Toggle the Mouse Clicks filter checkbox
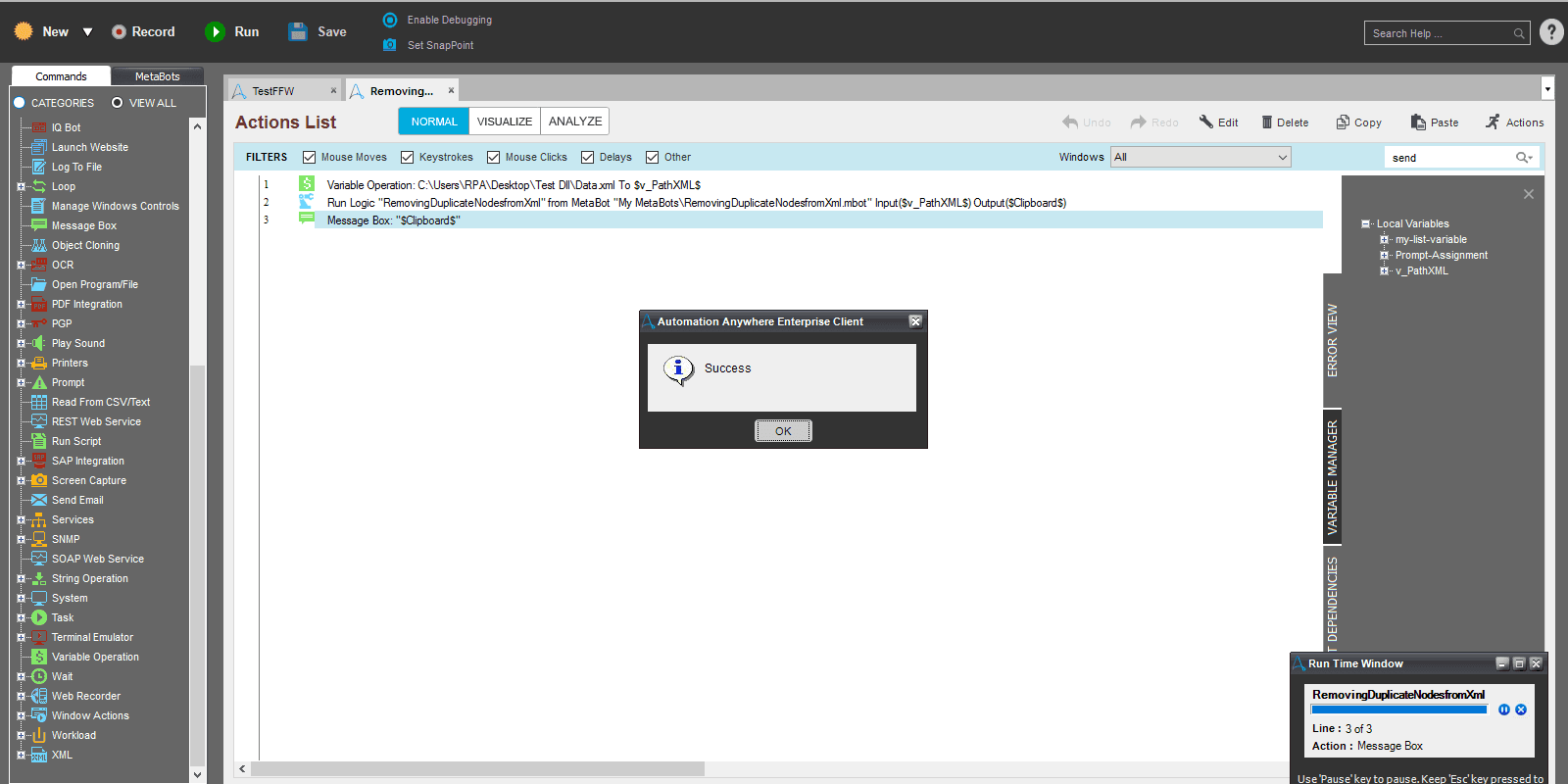 [x=493, y=157]
